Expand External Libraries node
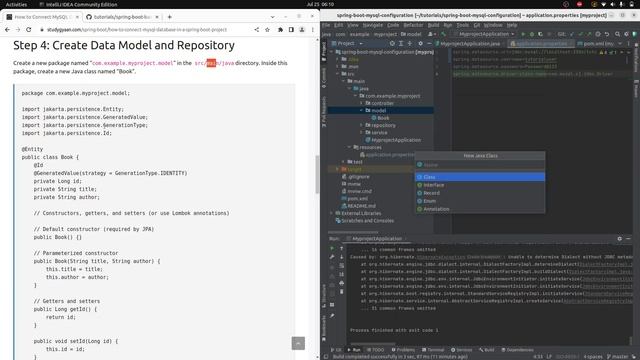The width and height of the screenshot is (640, 360). coord(331,213)
